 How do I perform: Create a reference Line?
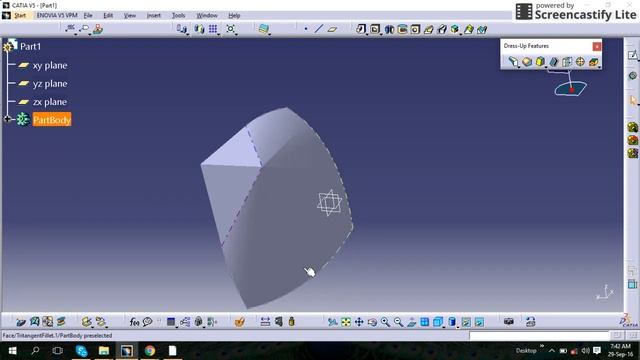tap(319, 29)
